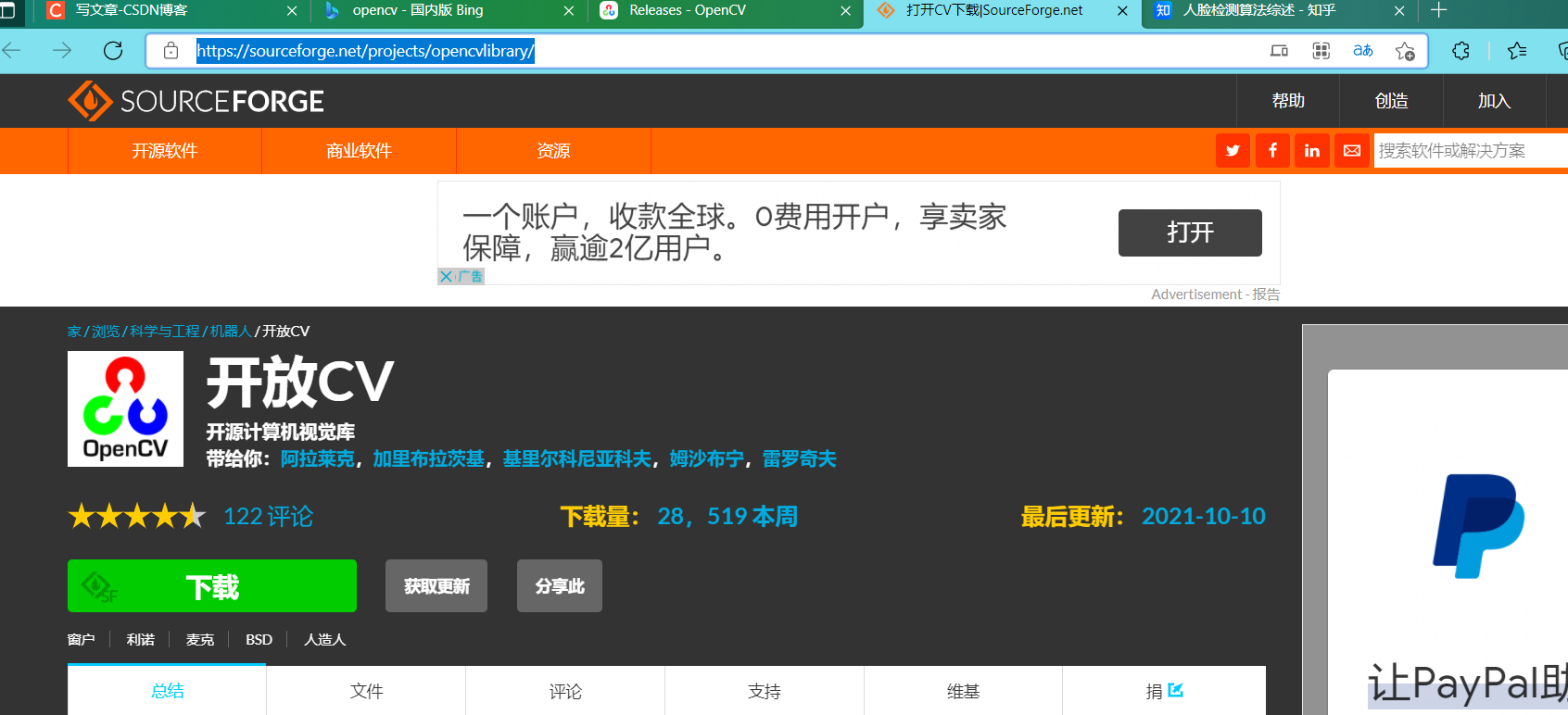Switch to the 维基 project tab

point(963,691)
